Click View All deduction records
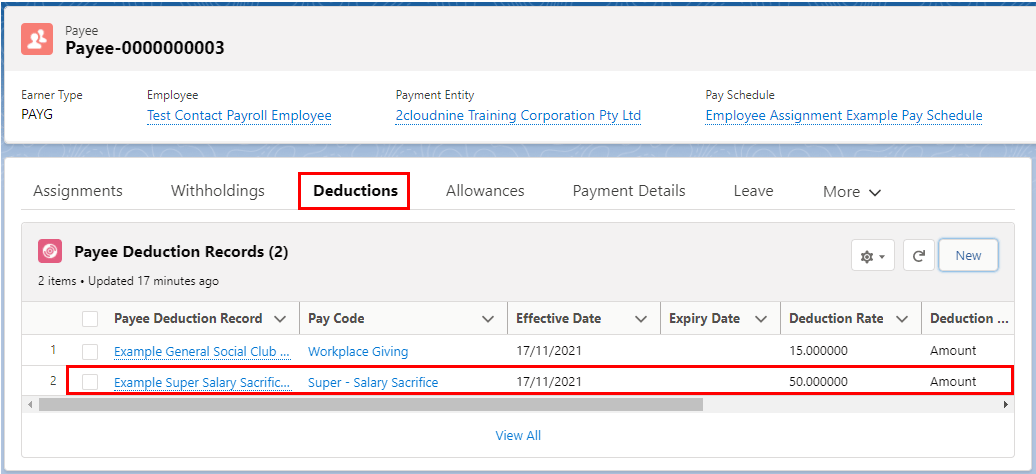 point(518,436)
